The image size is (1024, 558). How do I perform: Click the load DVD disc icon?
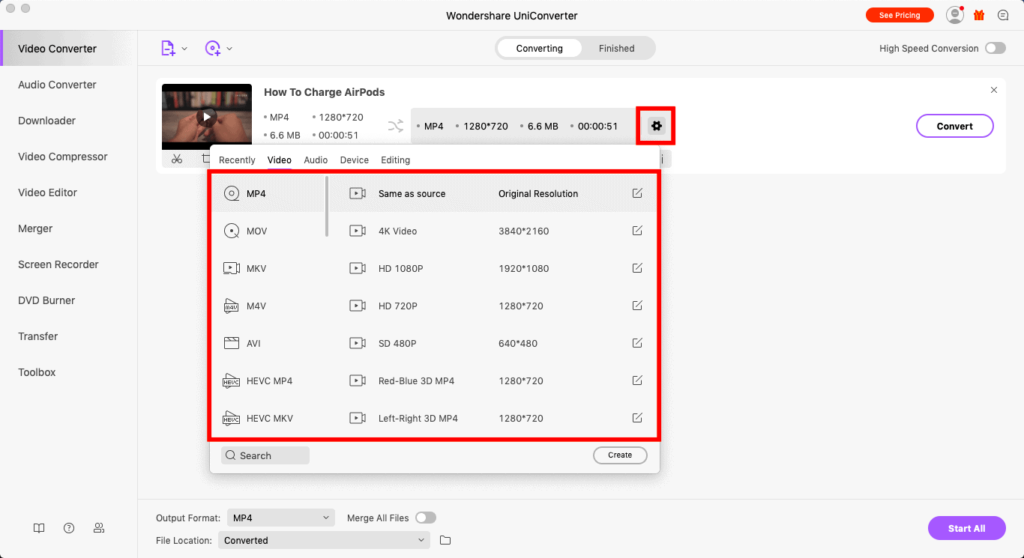point(212,48)
